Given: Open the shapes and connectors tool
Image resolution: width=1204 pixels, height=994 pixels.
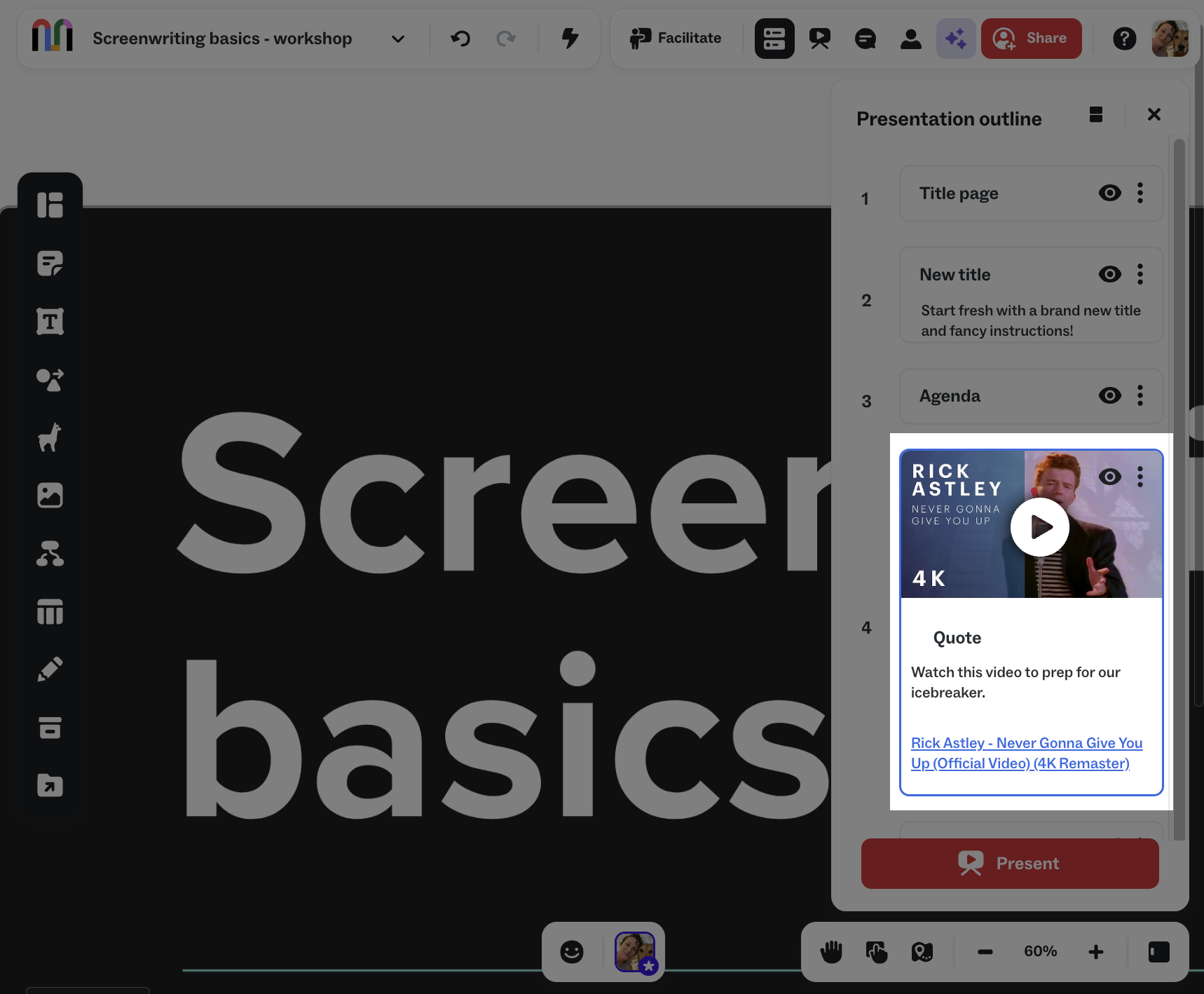Looking at the screenshot, I should pos(50,380).
